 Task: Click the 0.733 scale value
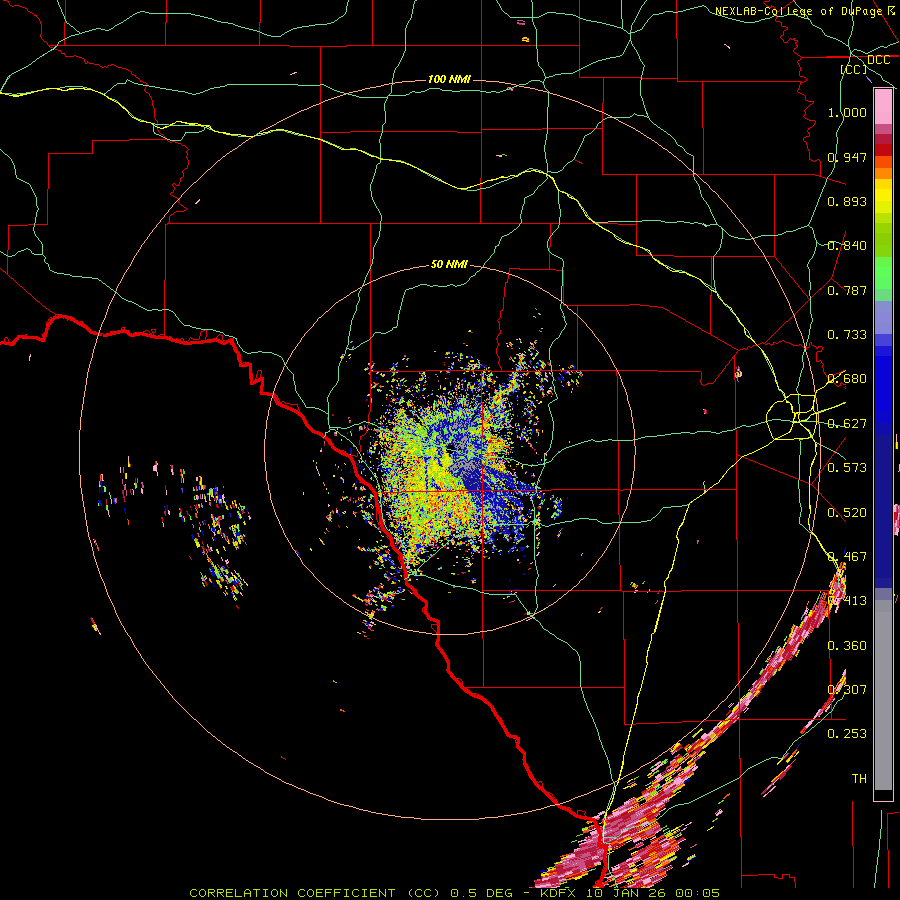coord(847,335)
